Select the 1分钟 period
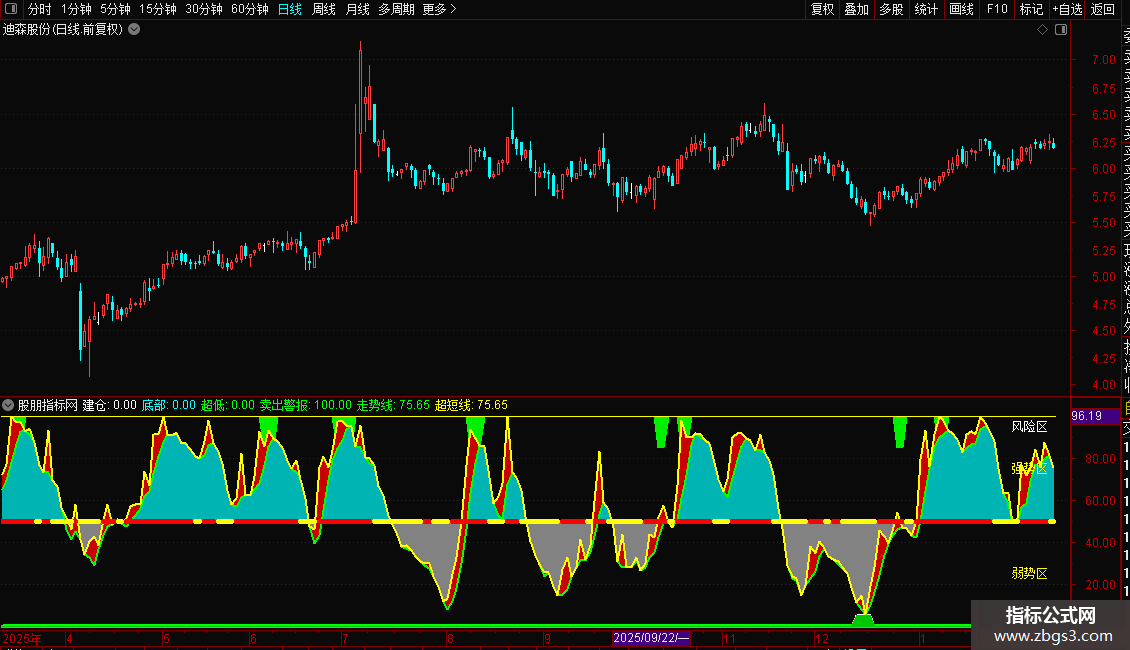 pyautogui.click(x=76, y=9)
